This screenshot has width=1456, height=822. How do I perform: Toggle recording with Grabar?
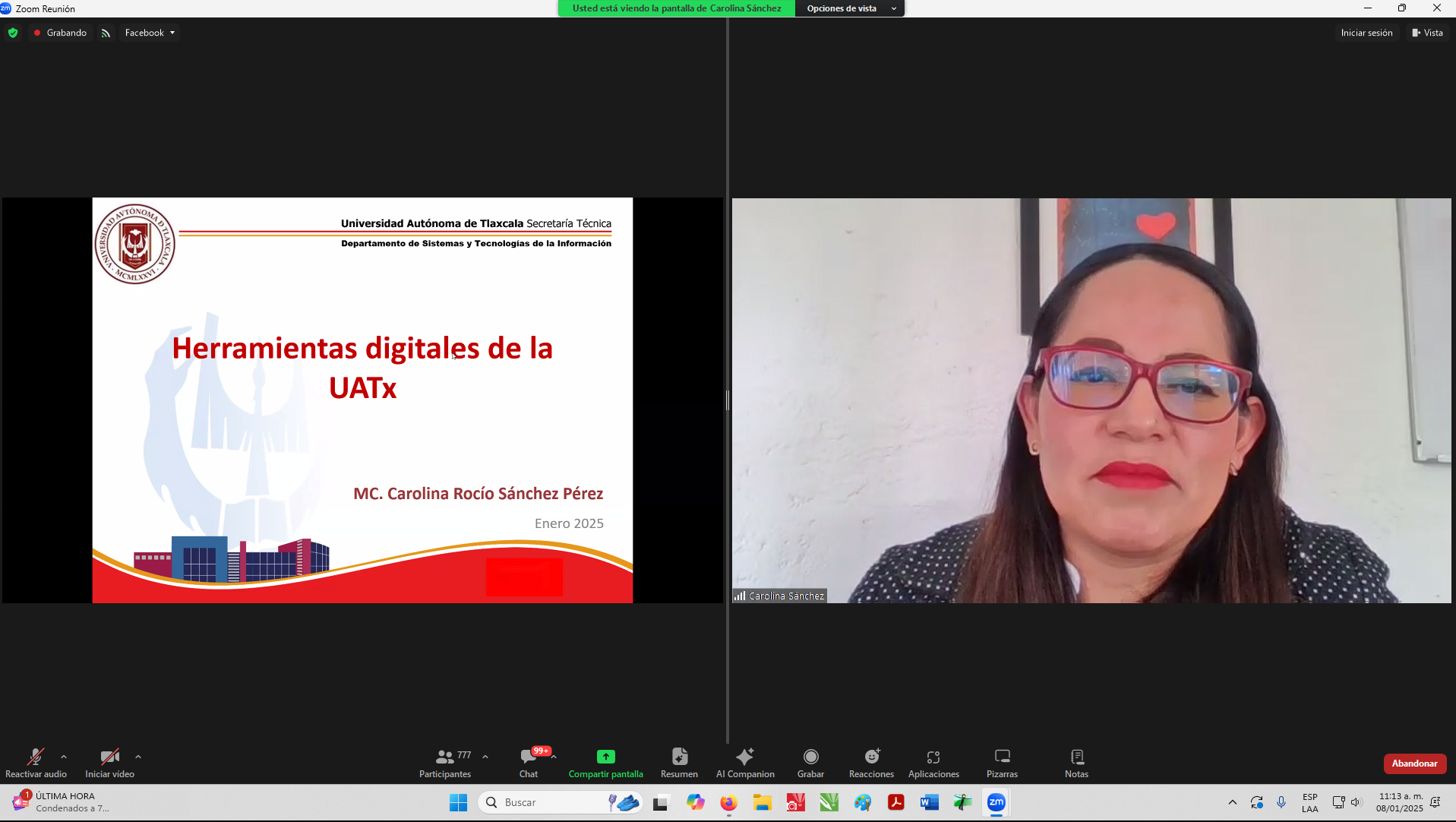click(810, 763)
